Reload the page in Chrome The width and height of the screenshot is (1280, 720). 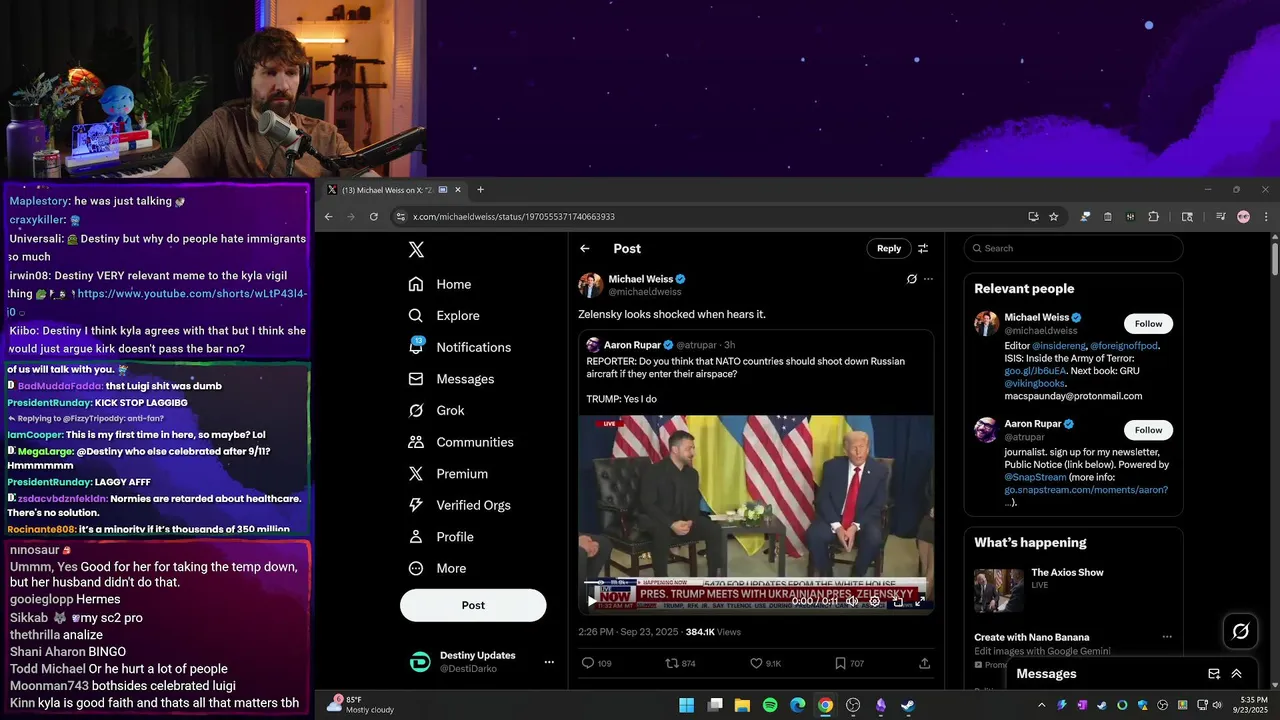(x=374, y=216)
